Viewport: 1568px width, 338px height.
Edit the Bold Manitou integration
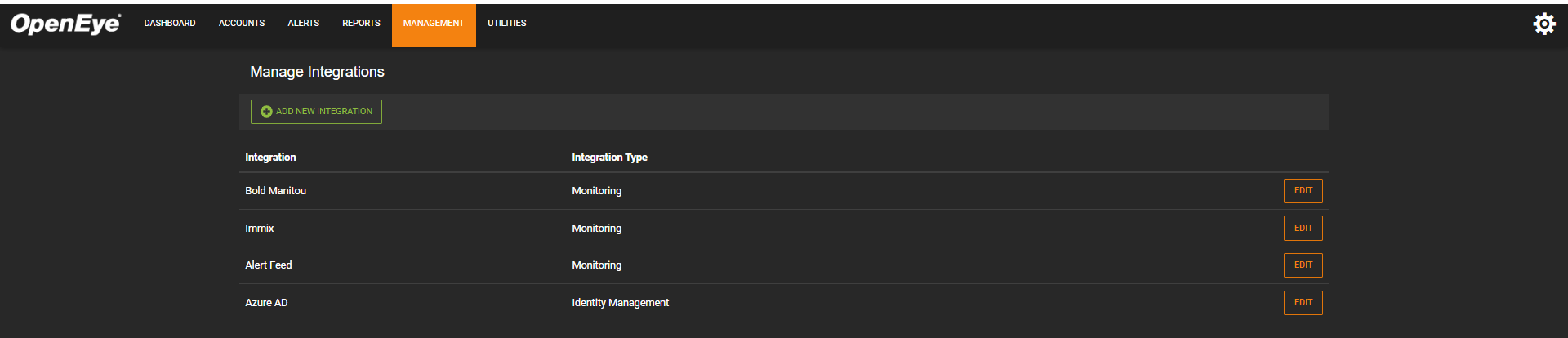tap(1303, 191)
